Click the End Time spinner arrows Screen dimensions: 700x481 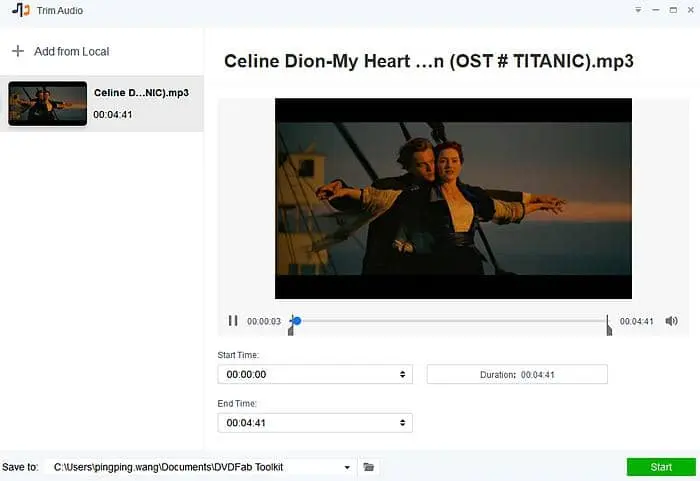(x=402, y=422)
